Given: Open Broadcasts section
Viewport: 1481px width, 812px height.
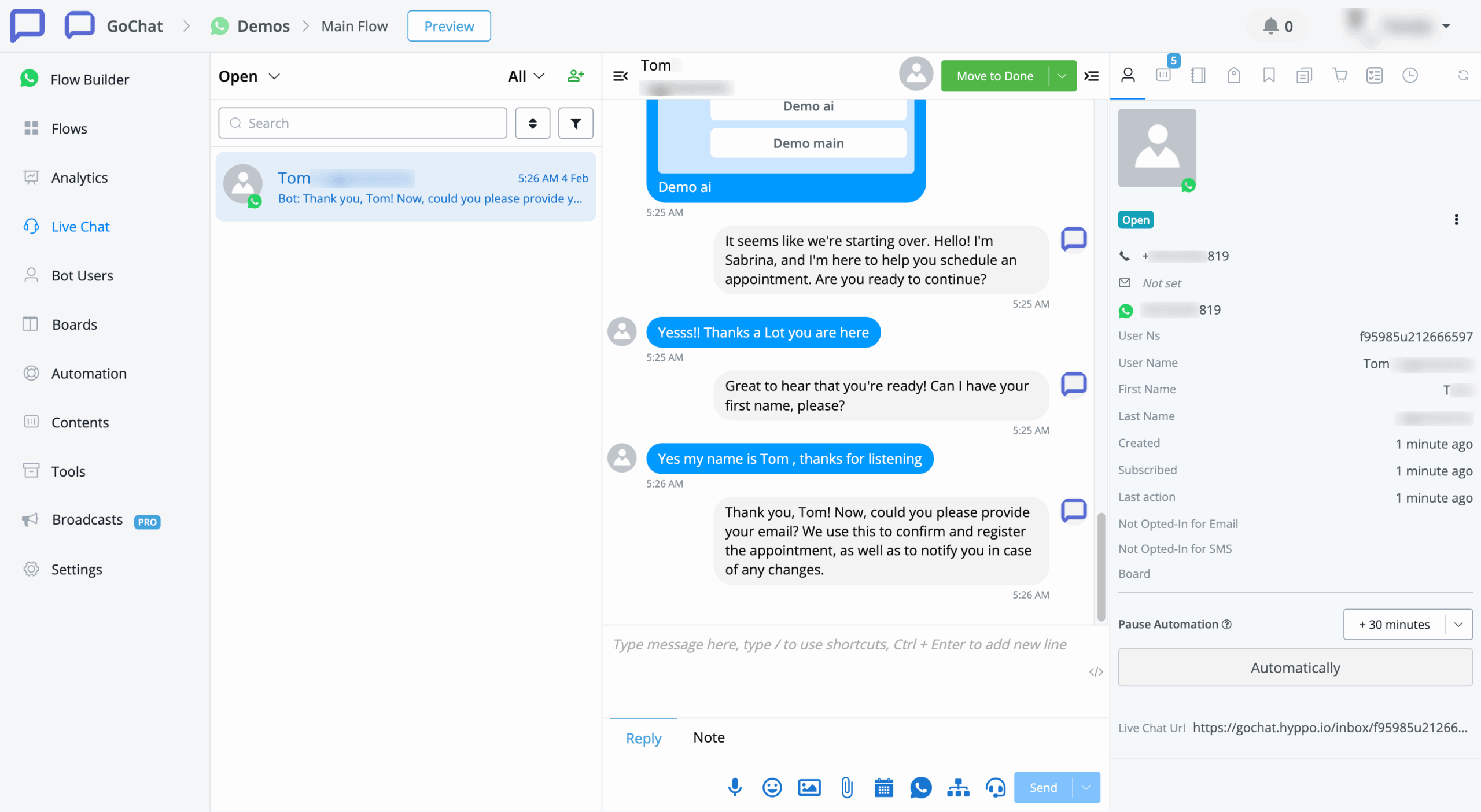Looking at the screenshot, I should (91, 520).
